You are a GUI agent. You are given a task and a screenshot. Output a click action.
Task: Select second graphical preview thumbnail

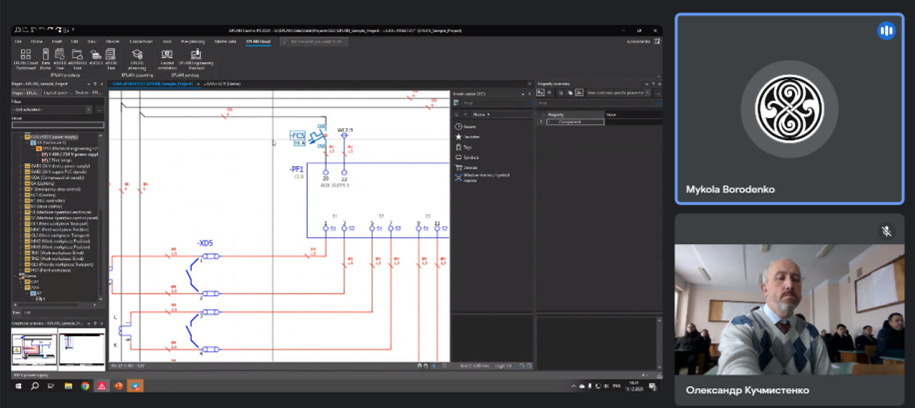[82, 350]
